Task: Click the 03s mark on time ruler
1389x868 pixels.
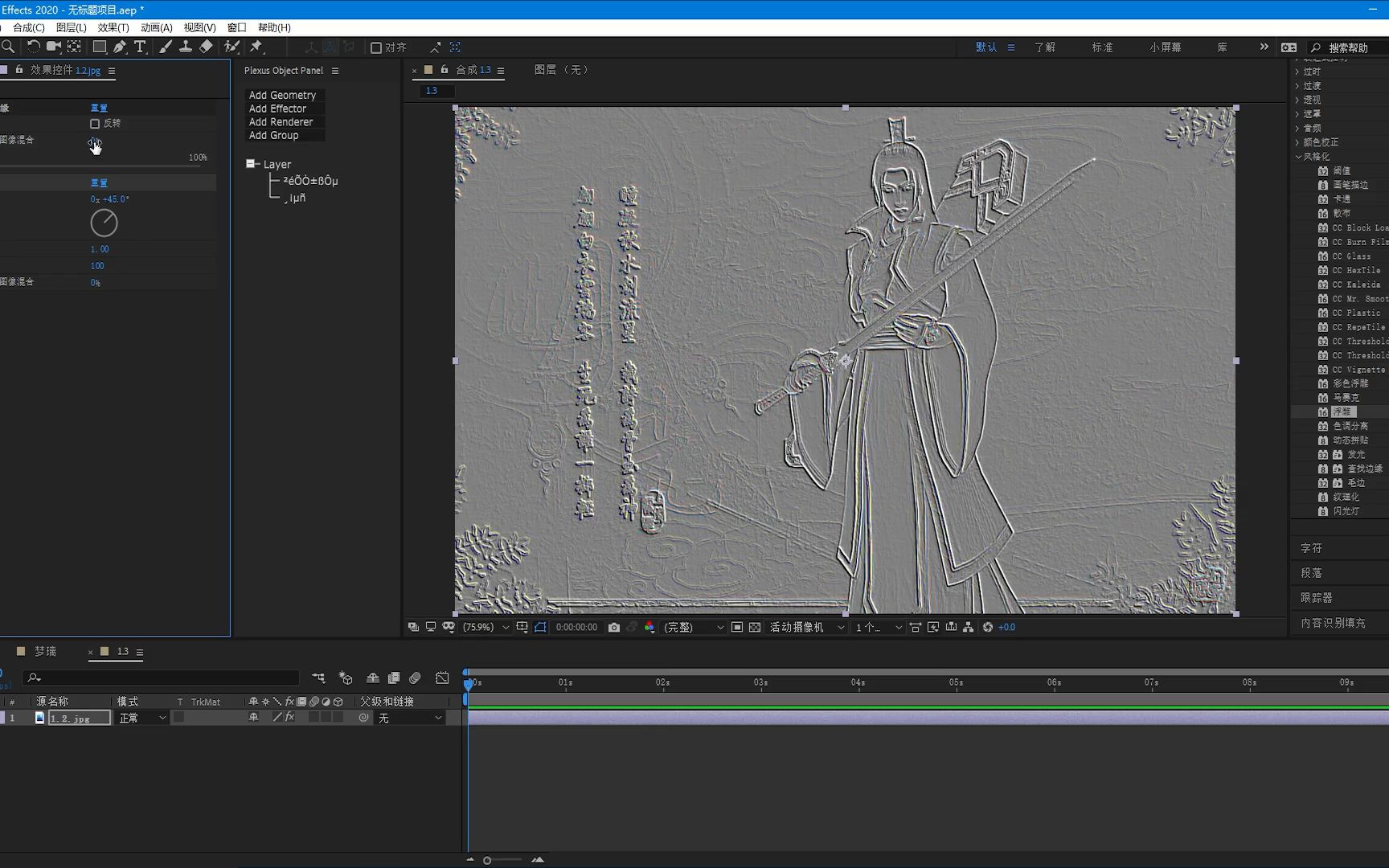Action: pos(760,682)
